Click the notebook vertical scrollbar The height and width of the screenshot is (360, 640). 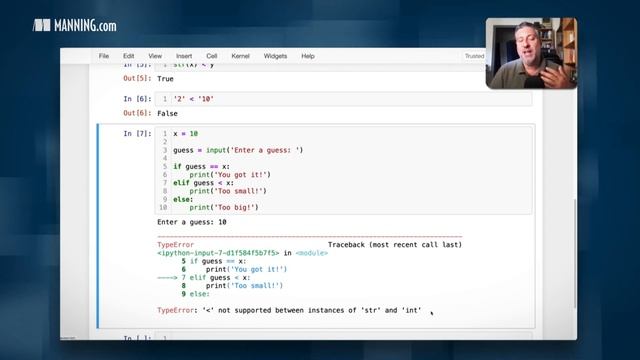click(x=575, y=253)
